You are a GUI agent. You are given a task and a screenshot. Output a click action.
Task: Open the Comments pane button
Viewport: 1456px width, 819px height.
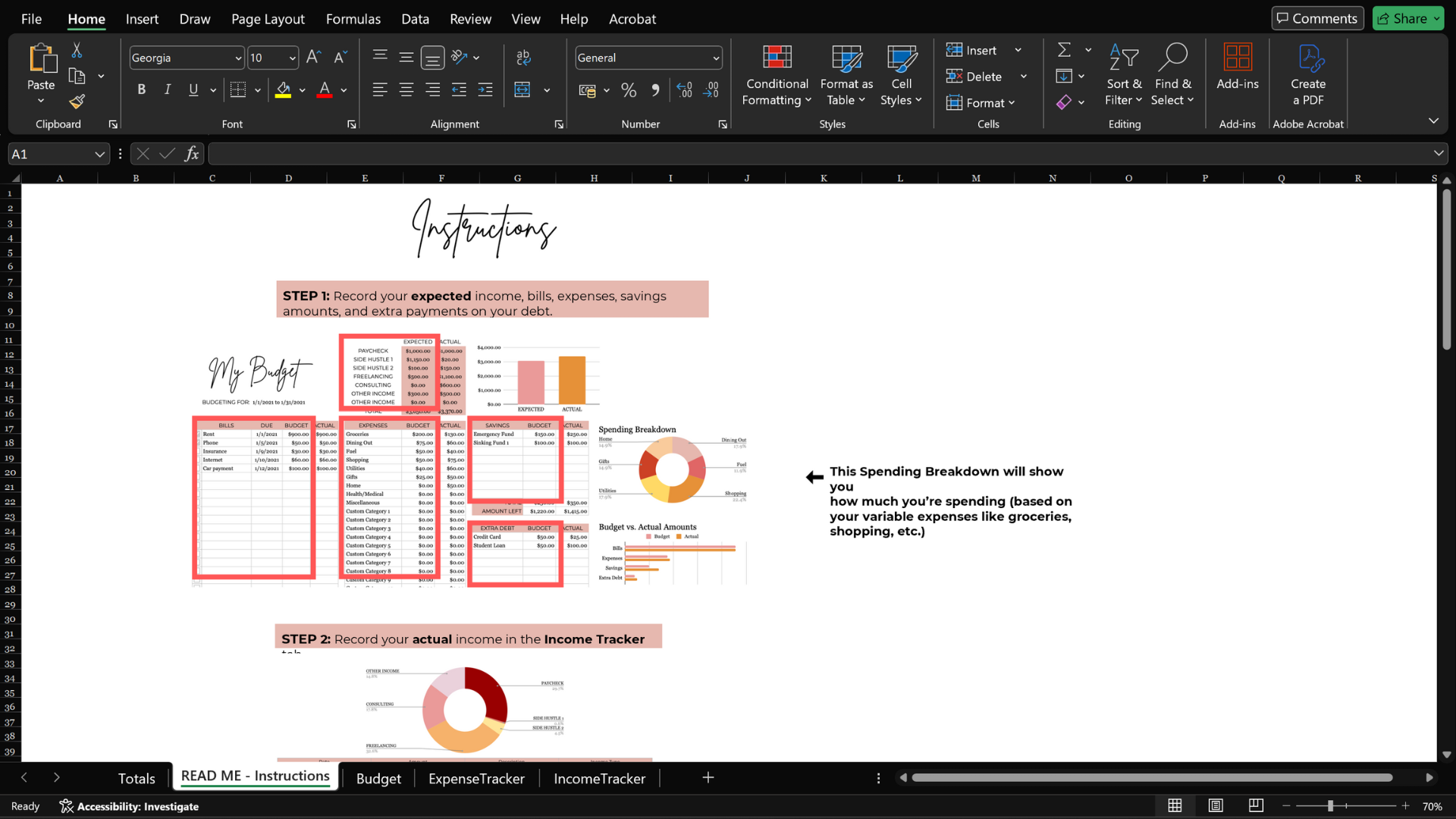pyautogui.click(x=1317, y=19)
